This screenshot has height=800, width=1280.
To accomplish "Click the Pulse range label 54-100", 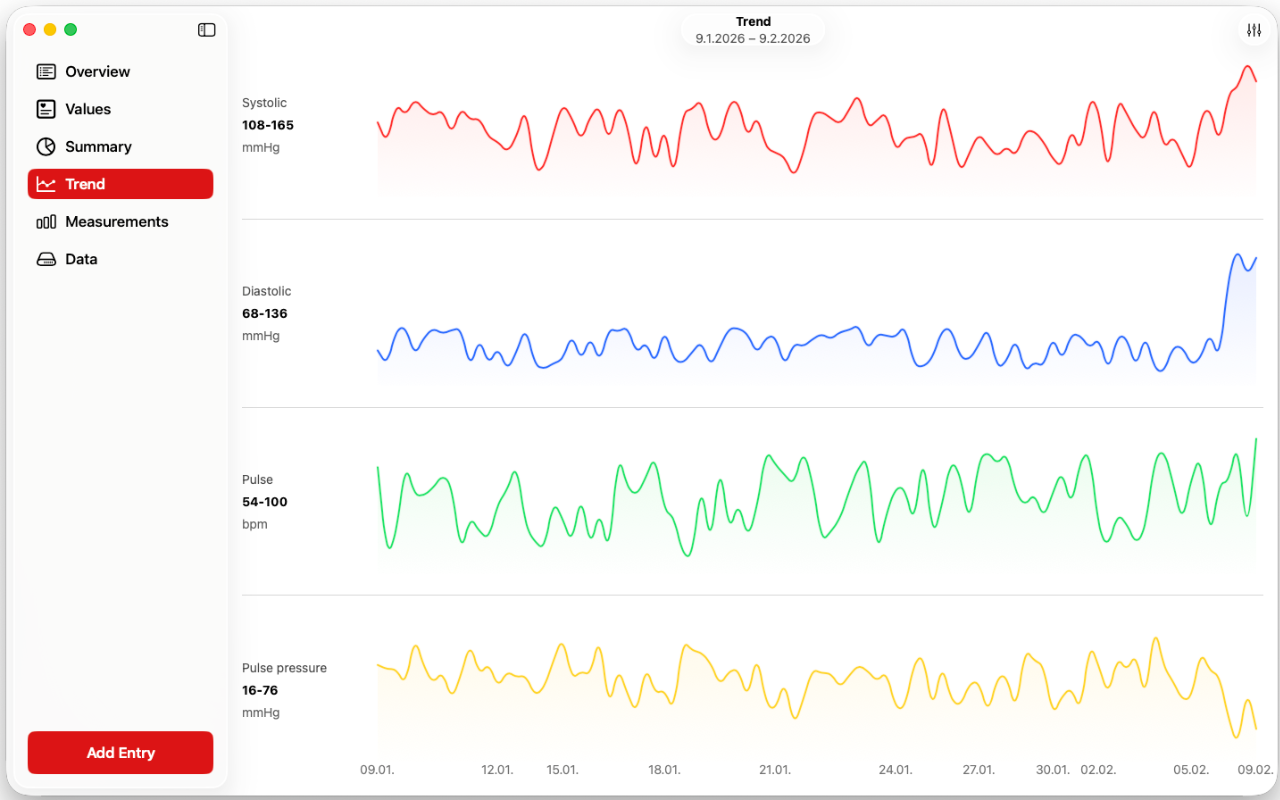I will [x=265, y=502].
